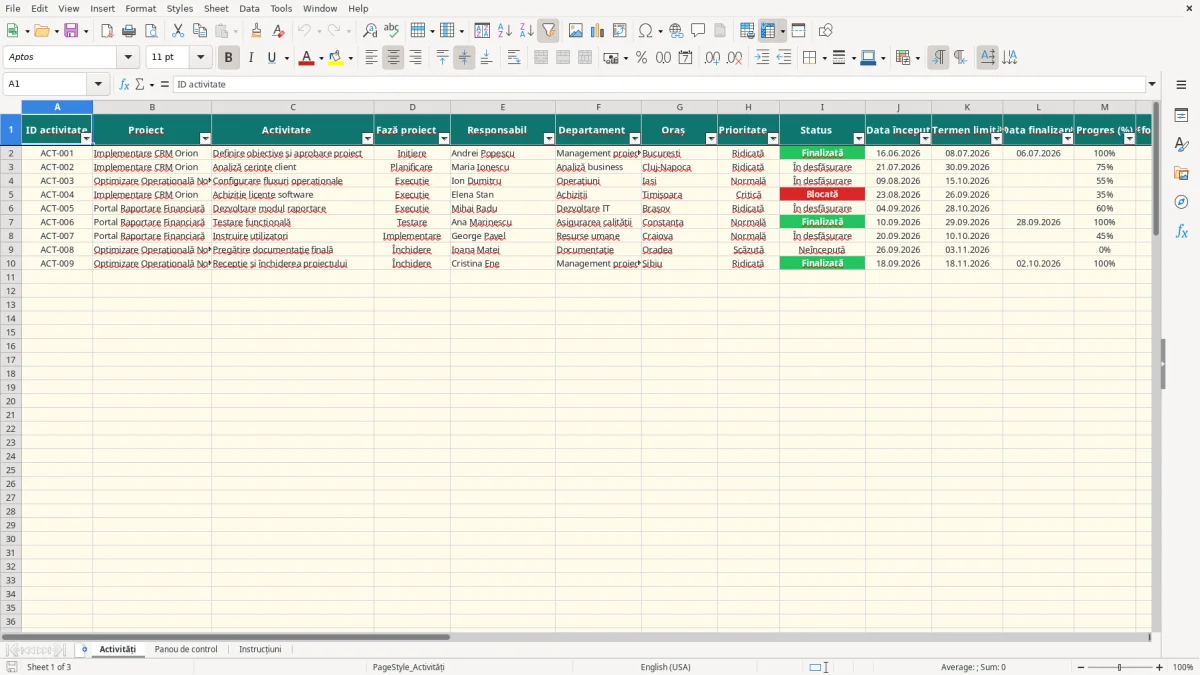The height and width of the screenshot is (675, 1200).
Task: Insert Hyperlink globe icon
Action: click(x=676, y=31)
